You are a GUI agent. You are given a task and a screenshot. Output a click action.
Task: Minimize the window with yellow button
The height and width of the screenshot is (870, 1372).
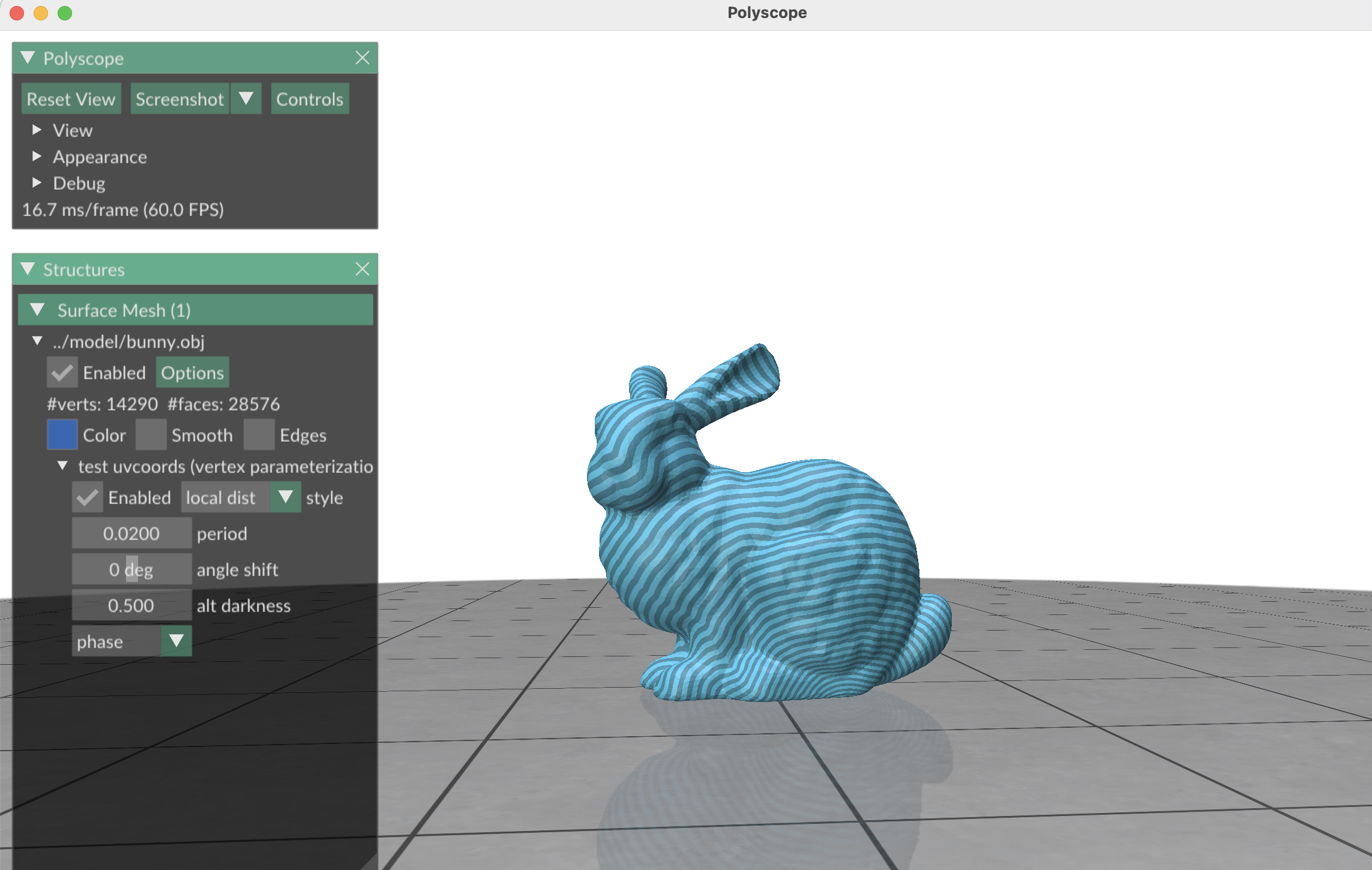pos(41,13)
